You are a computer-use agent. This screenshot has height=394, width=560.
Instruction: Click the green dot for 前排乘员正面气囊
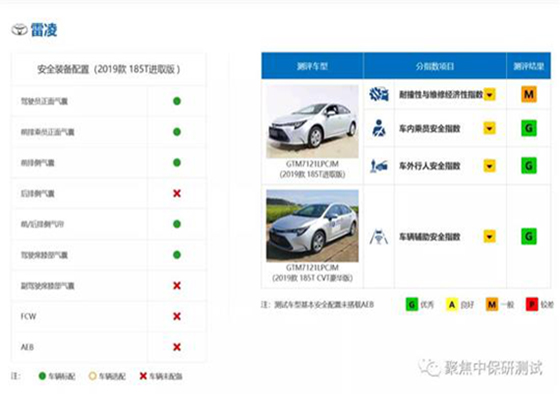coord(177,132)
